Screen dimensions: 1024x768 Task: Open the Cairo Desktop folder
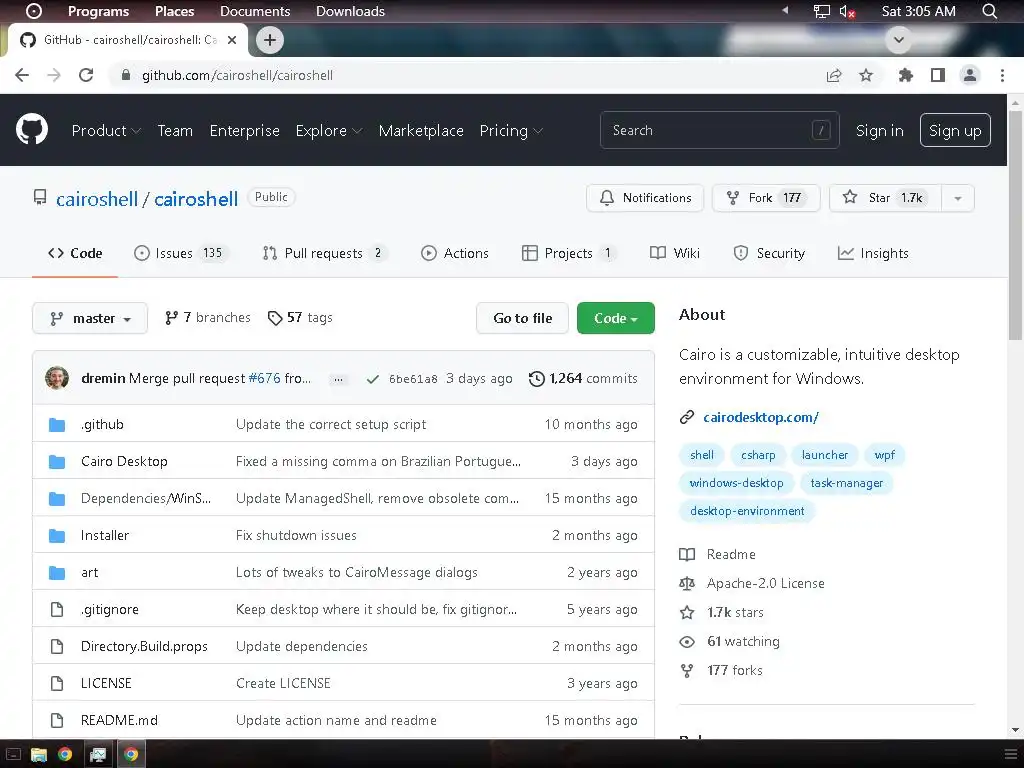pyautogui.click(x=124, y=461)
